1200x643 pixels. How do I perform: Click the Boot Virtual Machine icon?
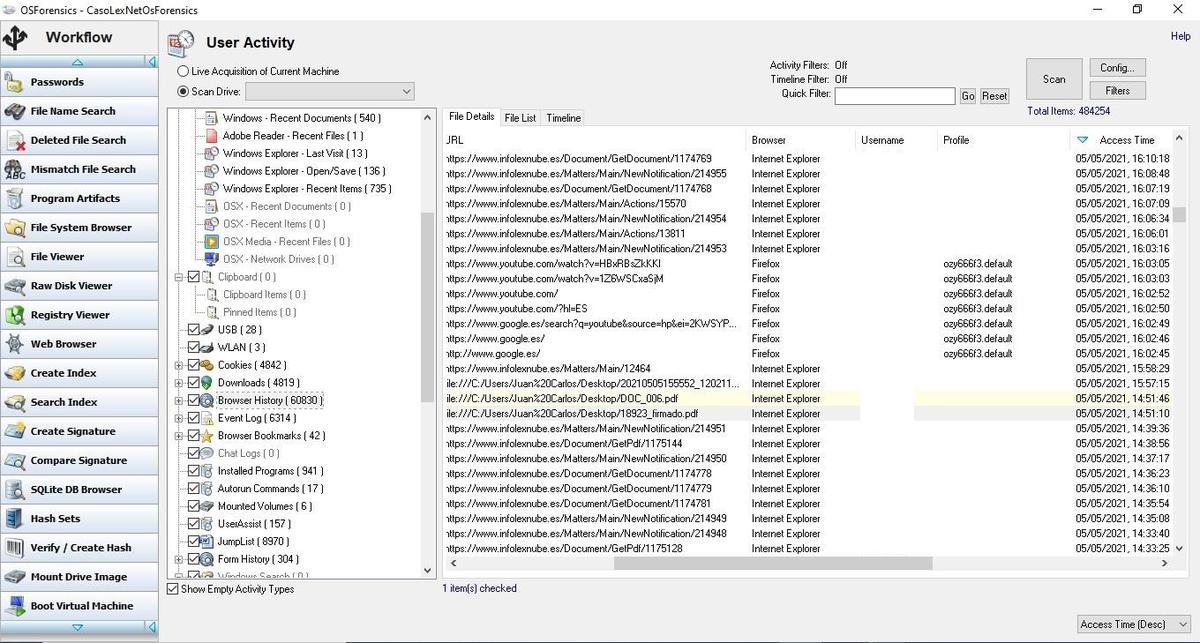coord(15,606)
